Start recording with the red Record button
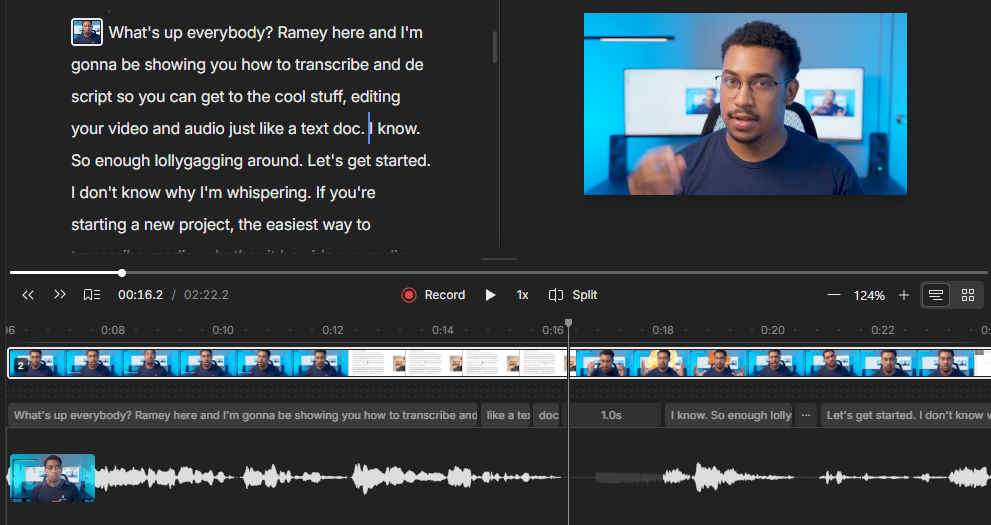The width and height of the screenshot is (991, 525). (x=433, y=295)
